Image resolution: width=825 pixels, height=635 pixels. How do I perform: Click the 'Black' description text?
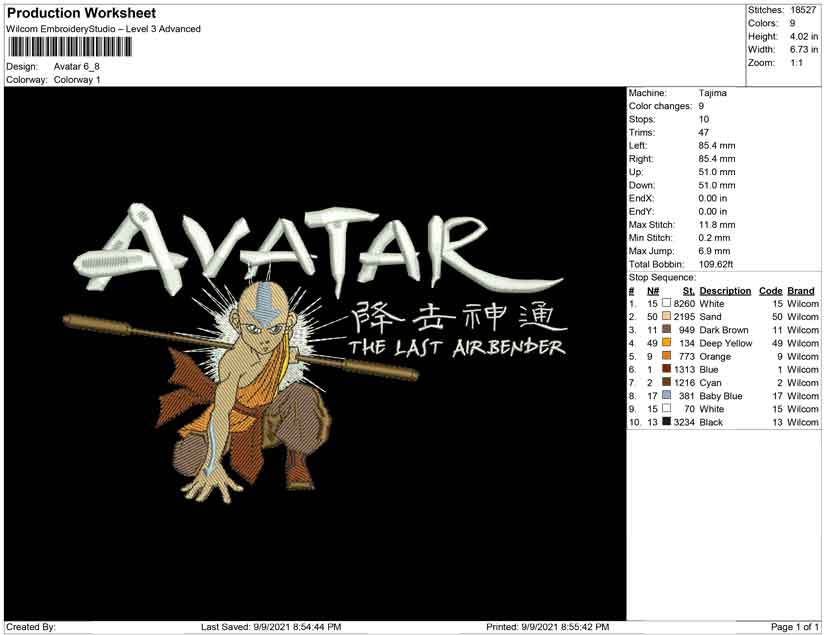tap(711, 422)
